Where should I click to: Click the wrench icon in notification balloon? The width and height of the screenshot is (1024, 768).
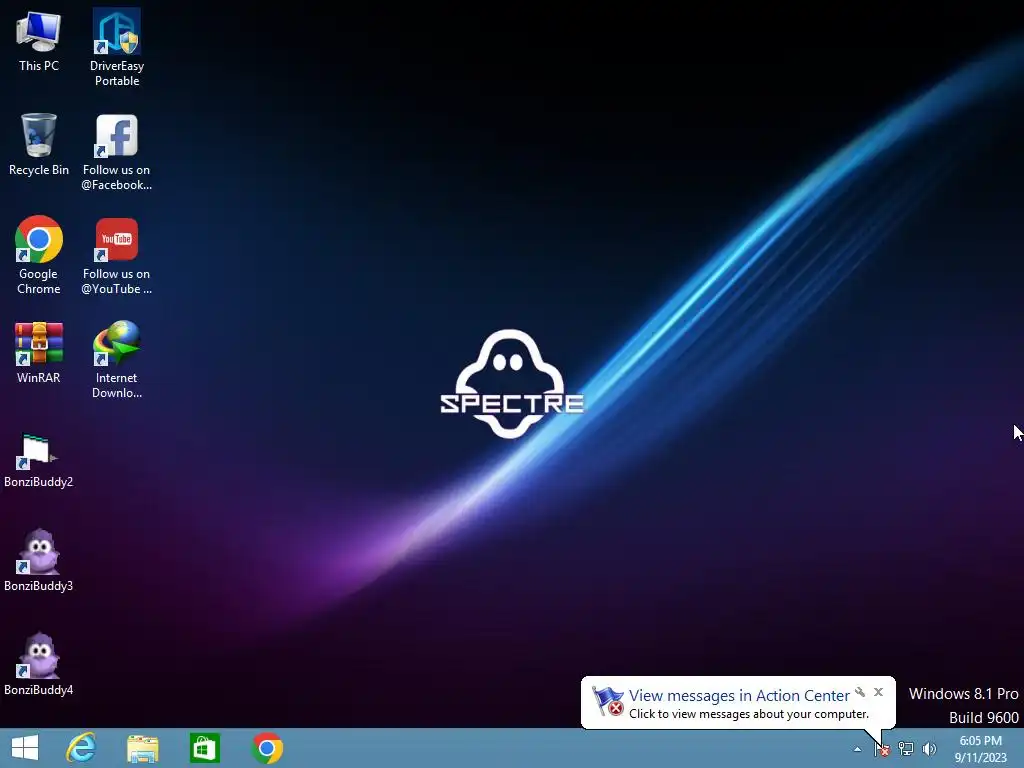pyautogui.click(x=860, y=692)
